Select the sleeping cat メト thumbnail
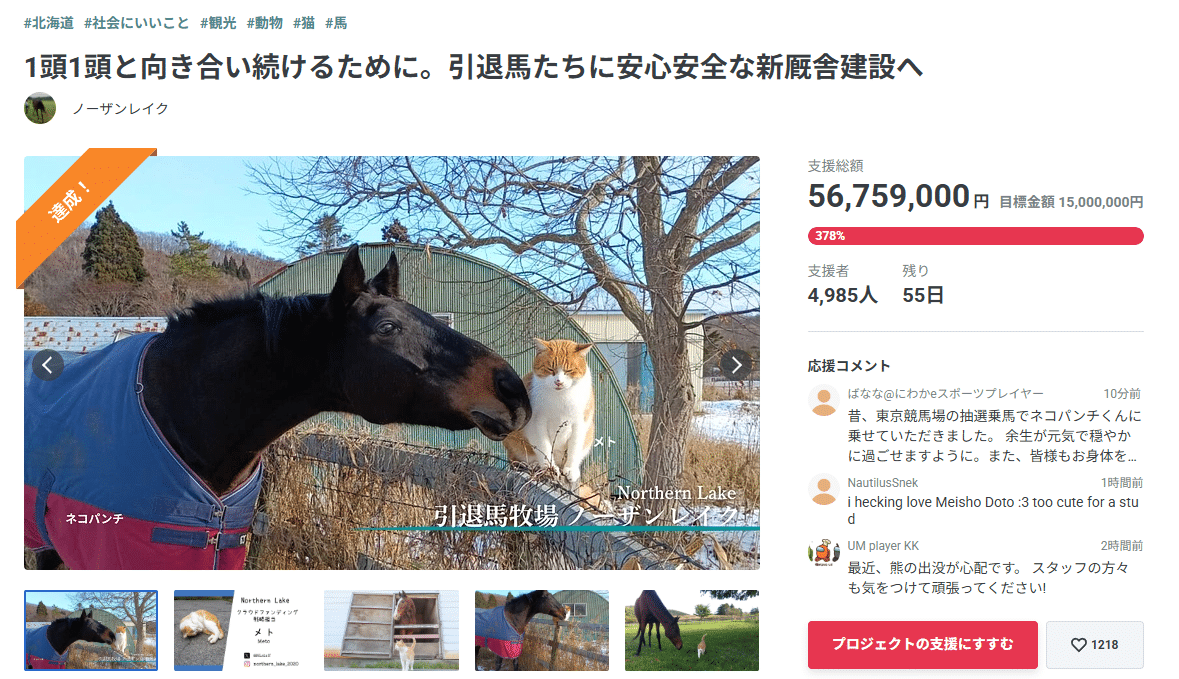Screen dimensions: 1179x679 point(241,630)
